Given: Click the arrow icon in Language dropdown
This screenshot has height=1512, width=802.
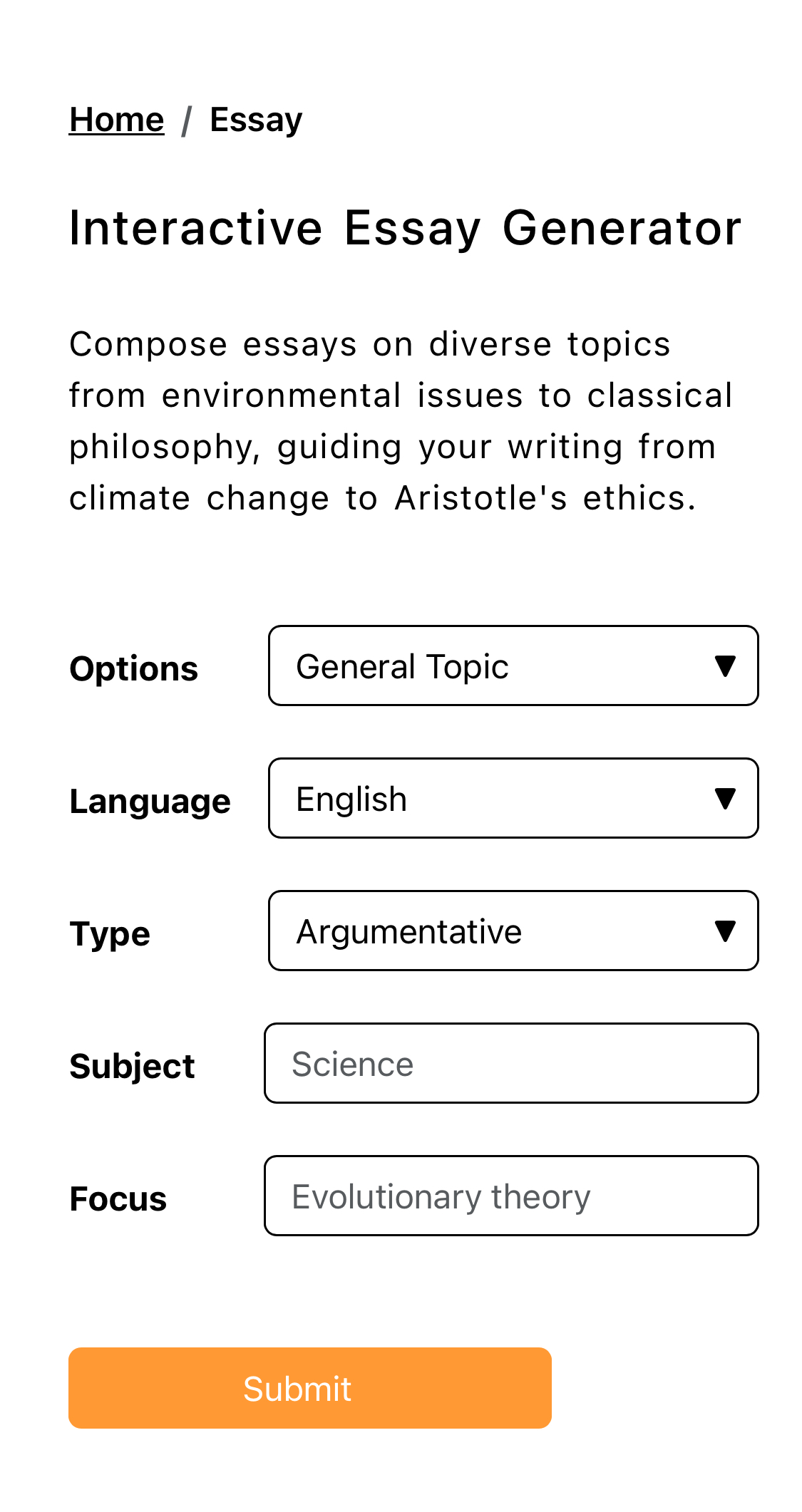Looking at the screenshot, I should point(725,799).
